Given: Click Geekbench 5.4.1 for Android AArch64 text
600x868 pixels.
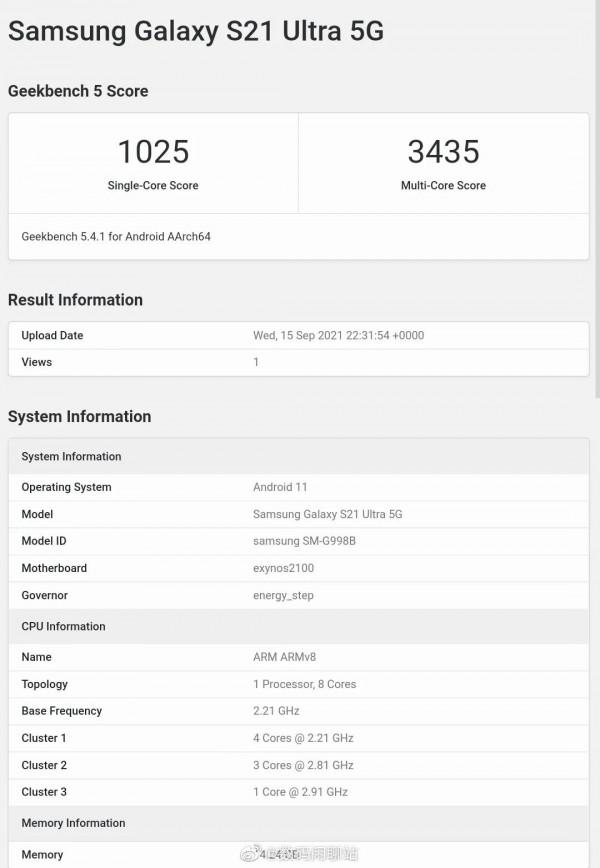Looking at the screenshot, I should click(x=116, y=236).
